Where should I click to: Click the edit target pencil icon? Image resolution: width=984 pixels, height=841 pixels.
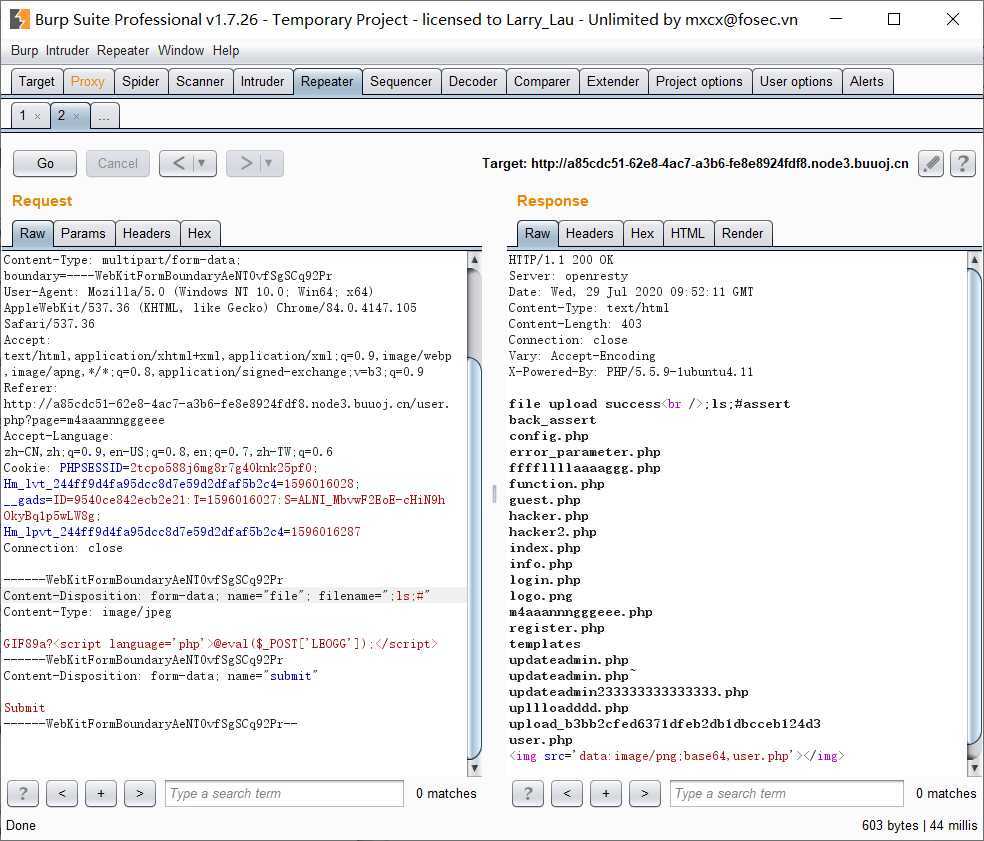(931, 164)
